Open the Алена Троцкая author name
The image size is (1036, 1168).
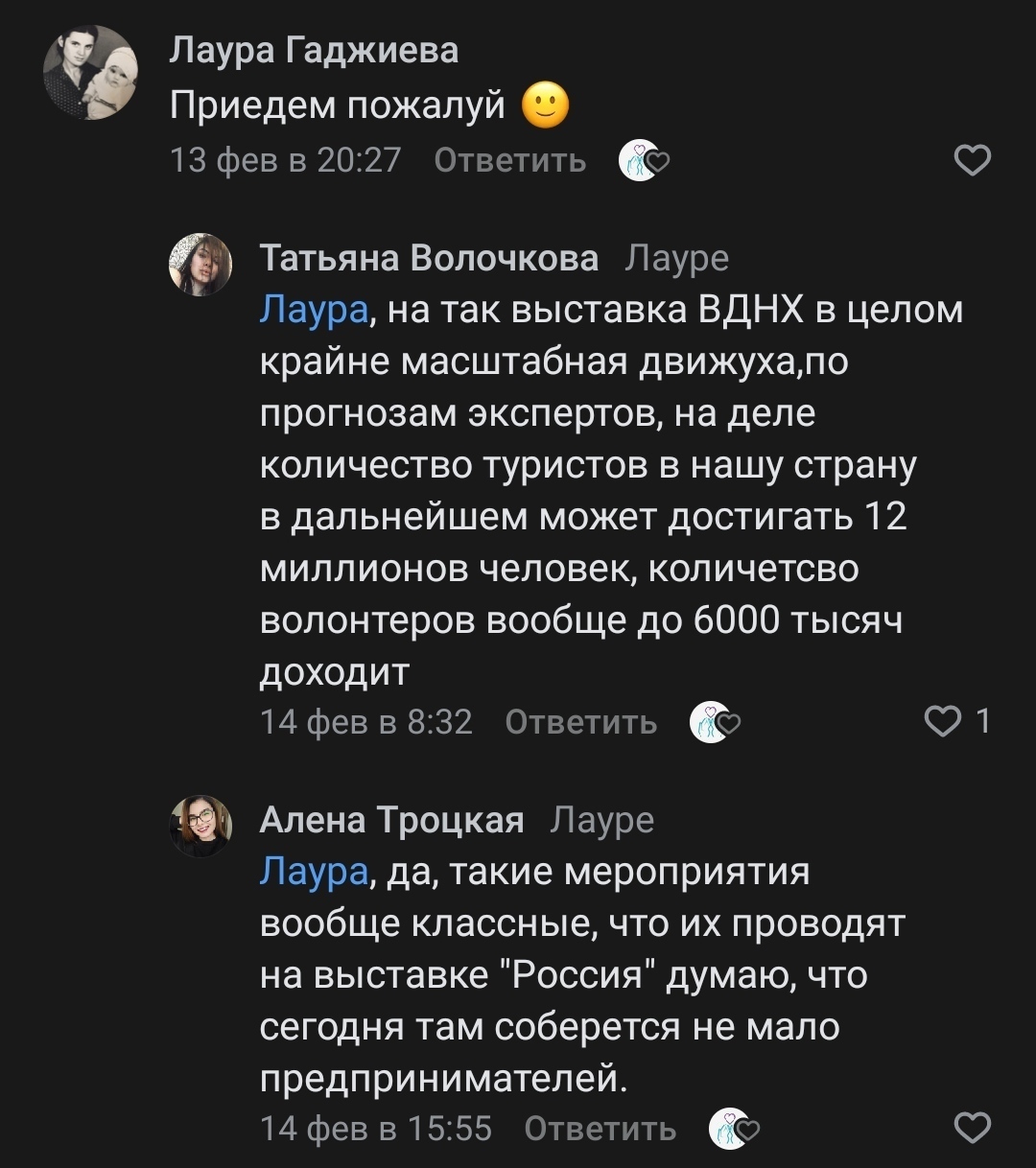(x=391, y=820)
